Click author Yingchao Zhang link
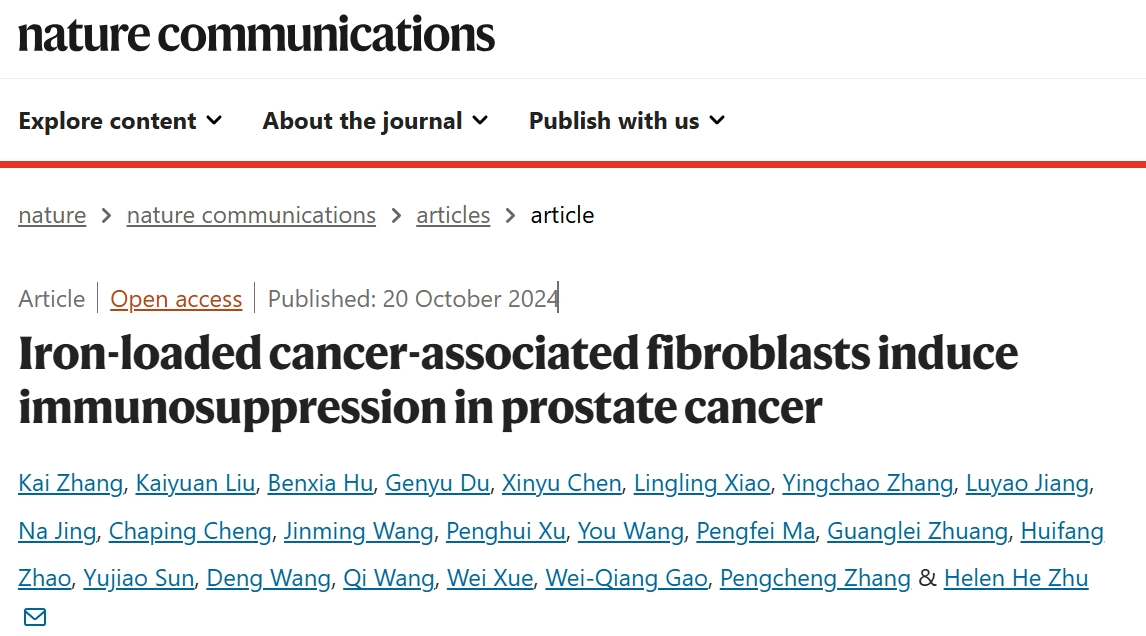The image size is (1146, 636). coord(868,483)
